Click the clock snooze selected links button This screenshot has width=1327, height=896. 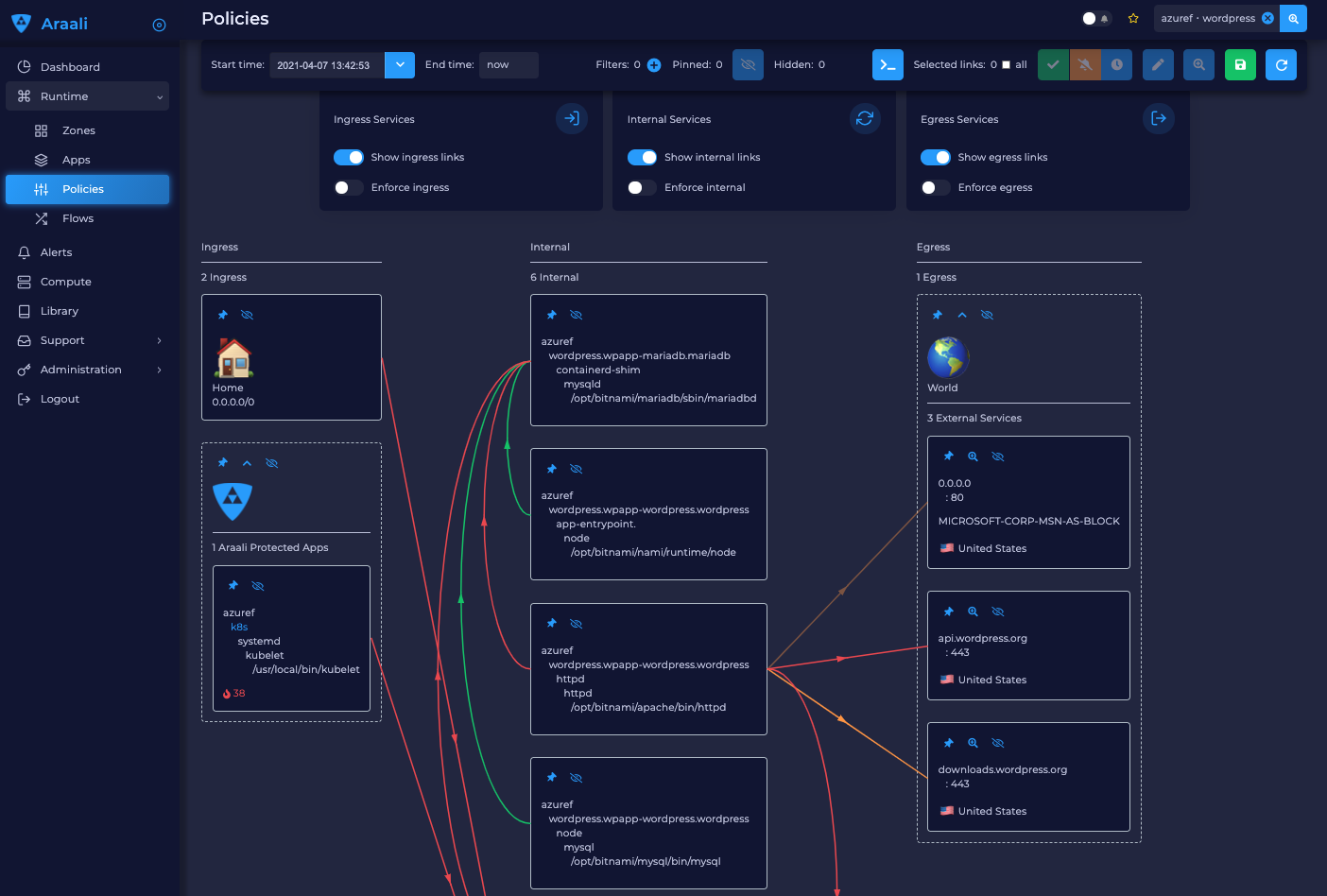pyautogui.click(x=1117, y=65)
